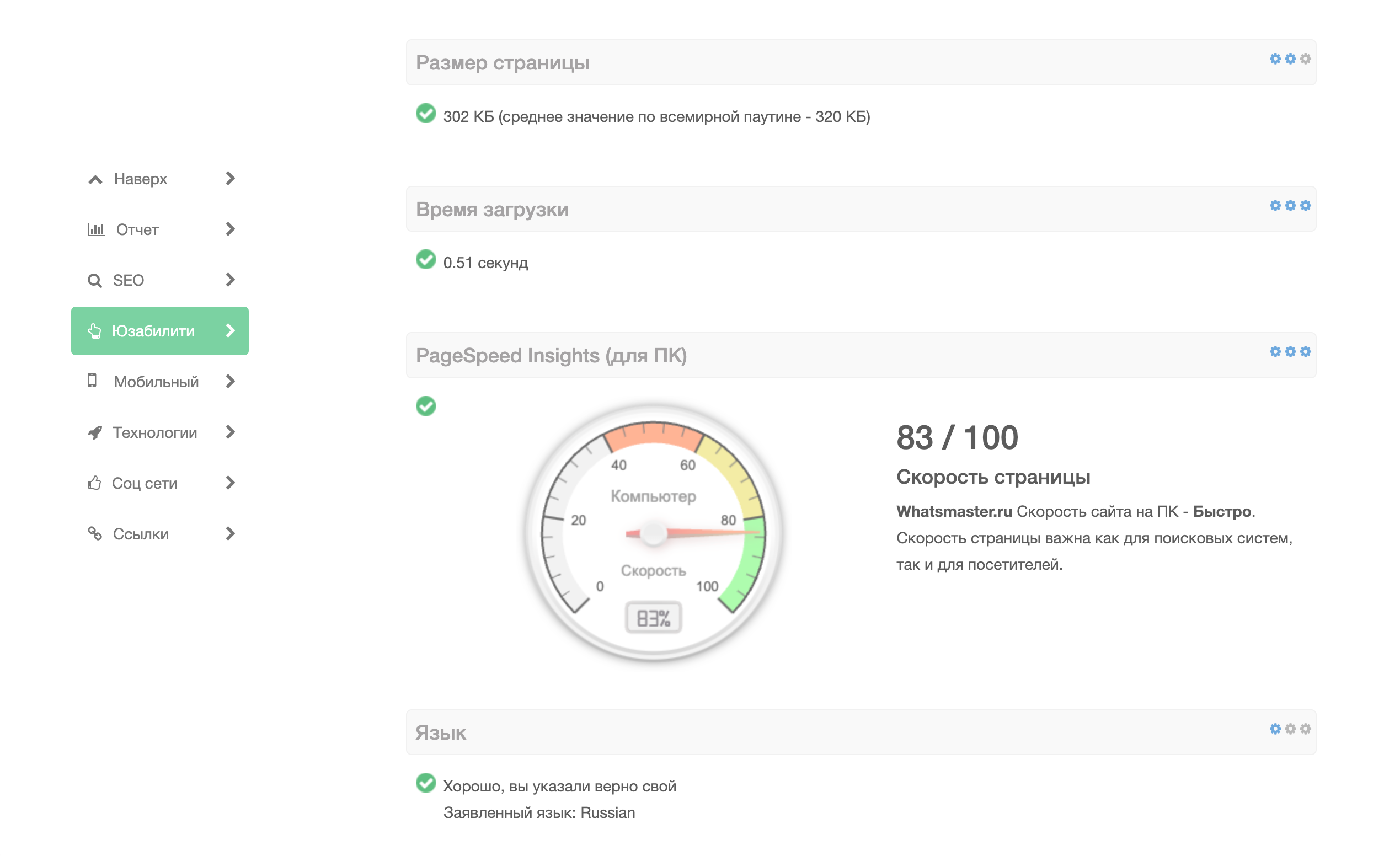Click the Whatsmaster.ru bold link text

click(x=954, y=512)
